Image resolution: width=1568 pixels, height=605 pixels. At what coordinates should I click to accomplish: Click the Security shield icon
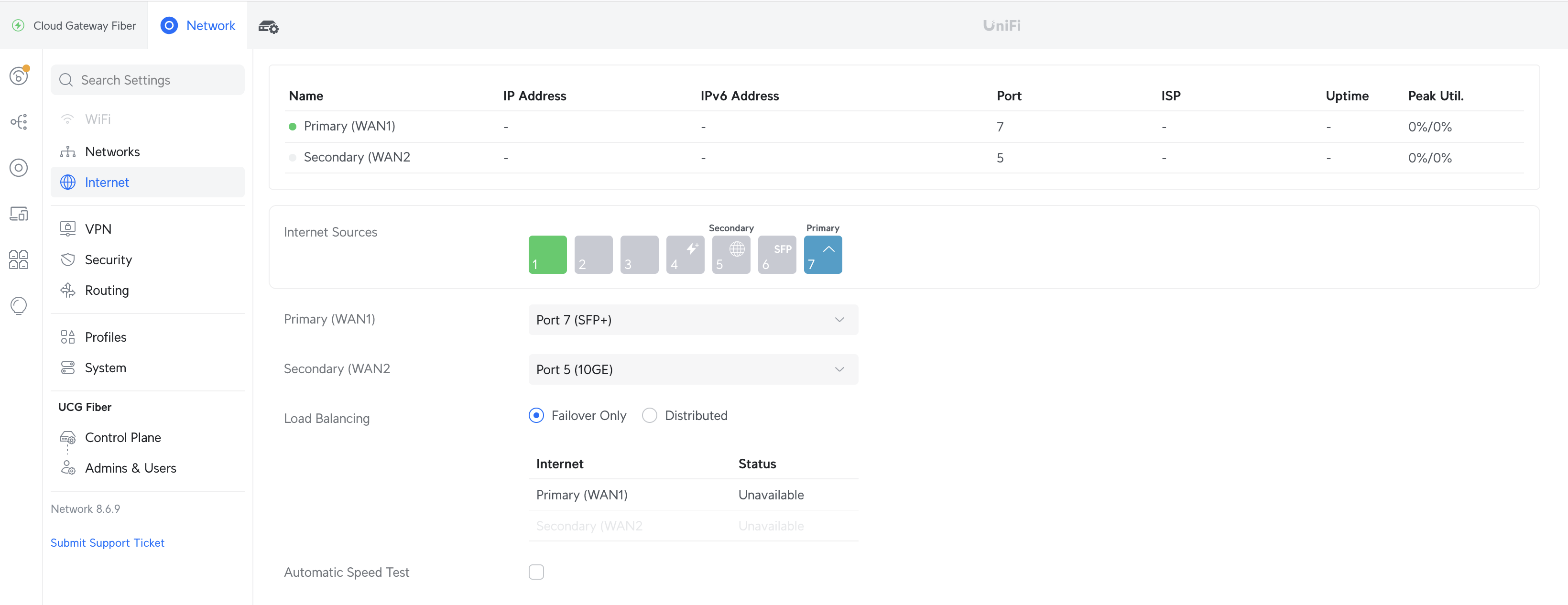(x=67, y=260)
